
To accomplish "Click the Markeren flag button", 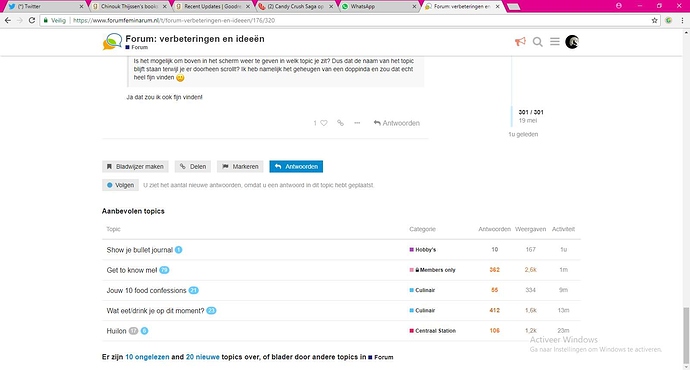I will click(240, 167).
